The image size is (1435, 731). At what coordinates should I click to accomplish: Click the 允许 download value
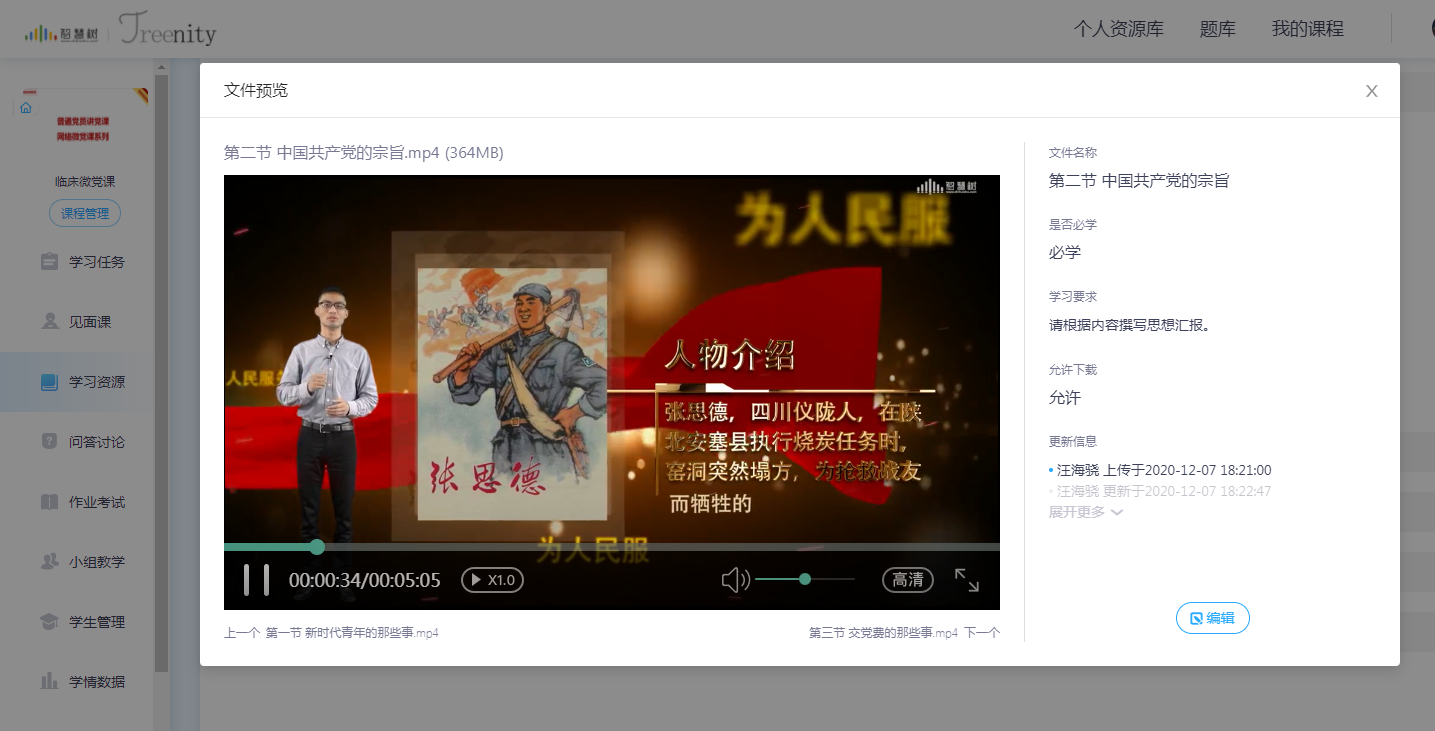point(1065,397)
